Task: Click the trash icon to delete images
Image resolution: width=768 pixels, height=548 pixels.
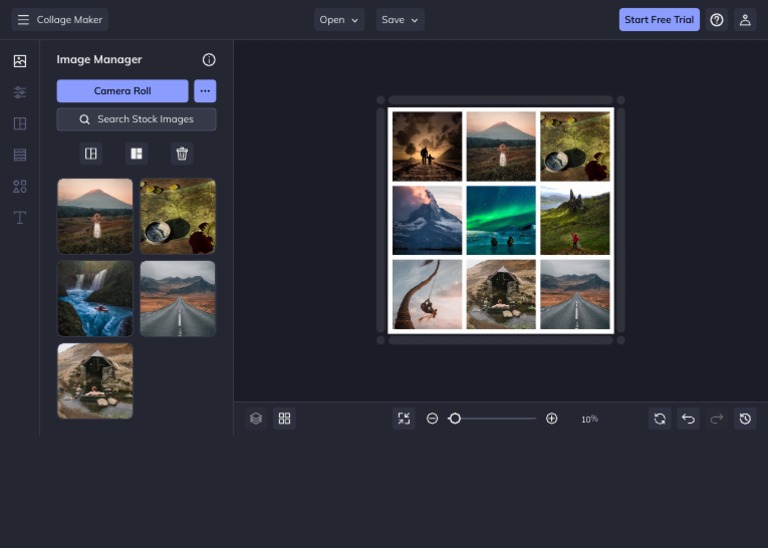Action: pos(181,154)
